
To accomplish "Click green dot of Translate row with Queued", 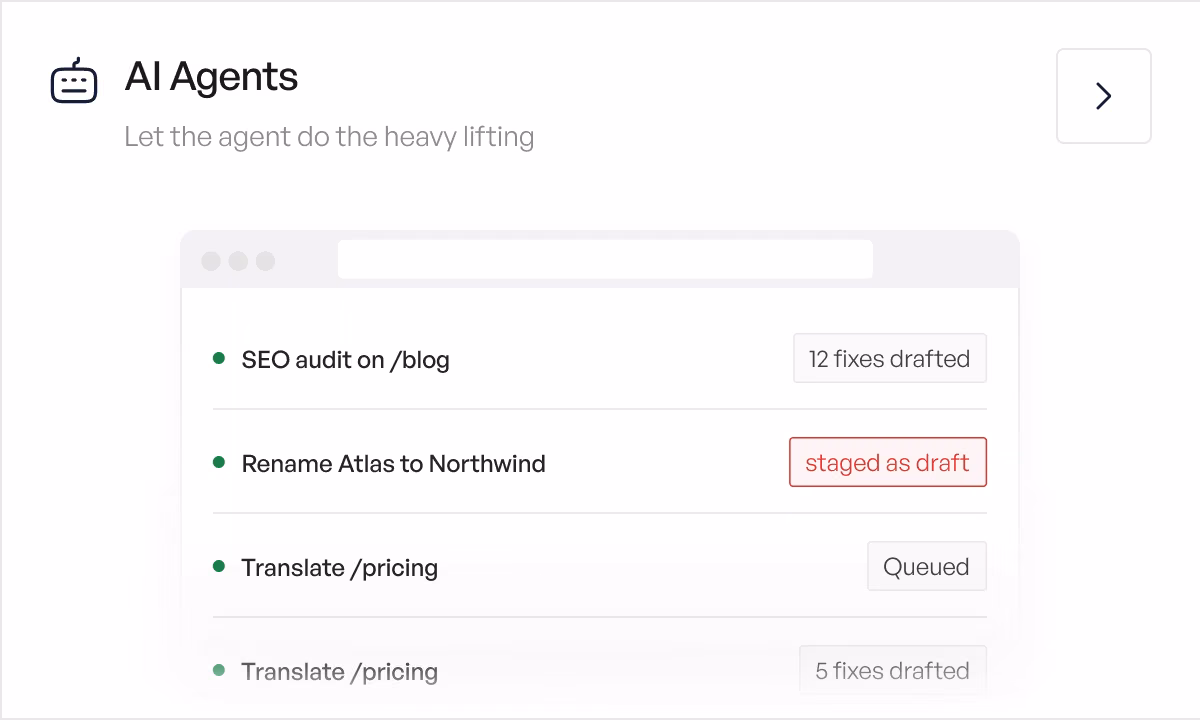I will point(219,566).
